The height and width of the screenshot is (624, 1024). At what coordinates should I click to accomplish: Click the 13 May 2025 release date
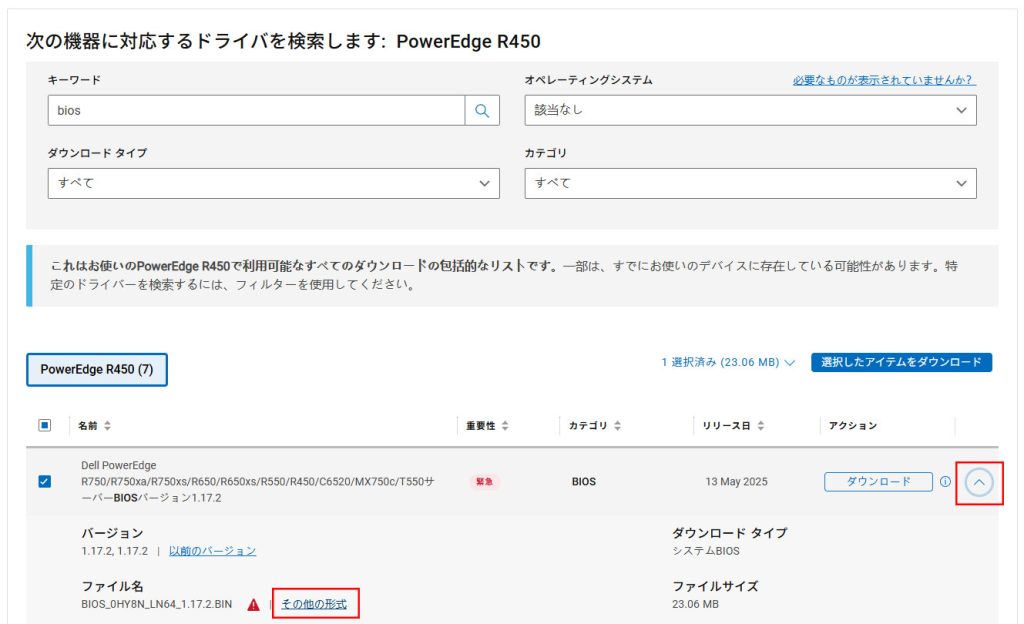pyautogui.click(x=736, y=482)
